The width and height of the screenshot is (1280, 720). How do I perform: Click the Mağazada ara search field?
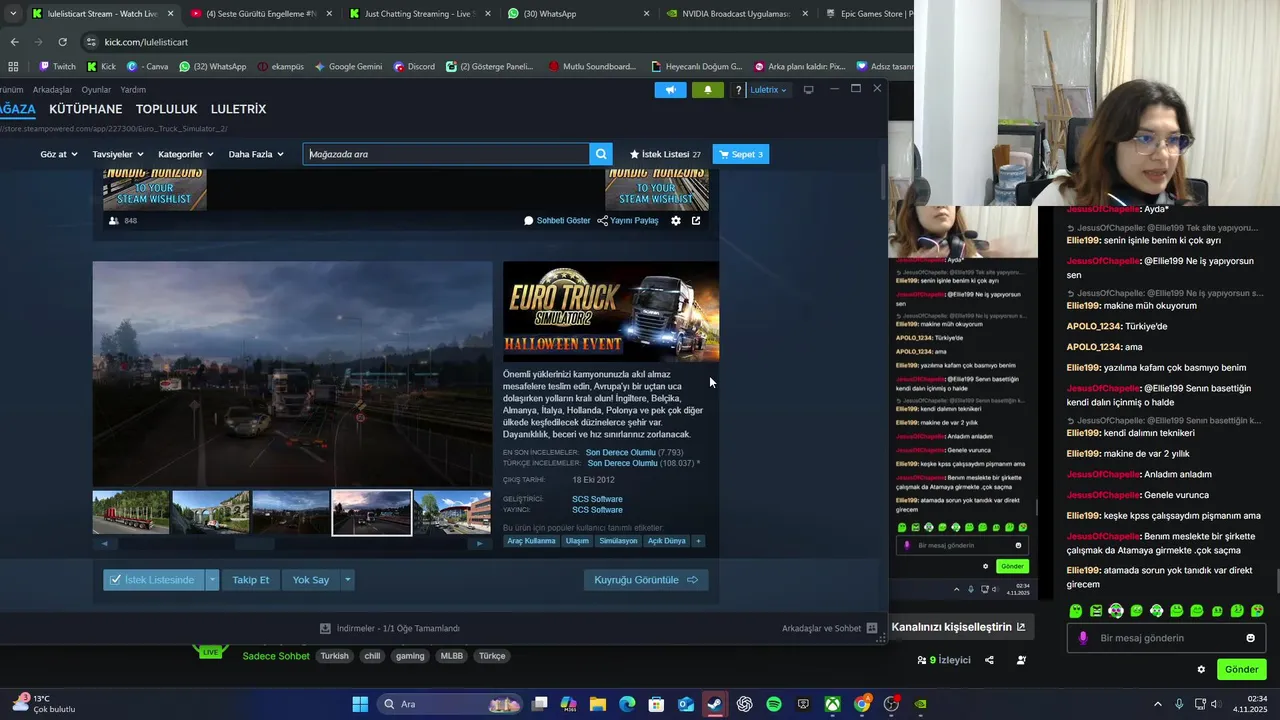[446, 154]
